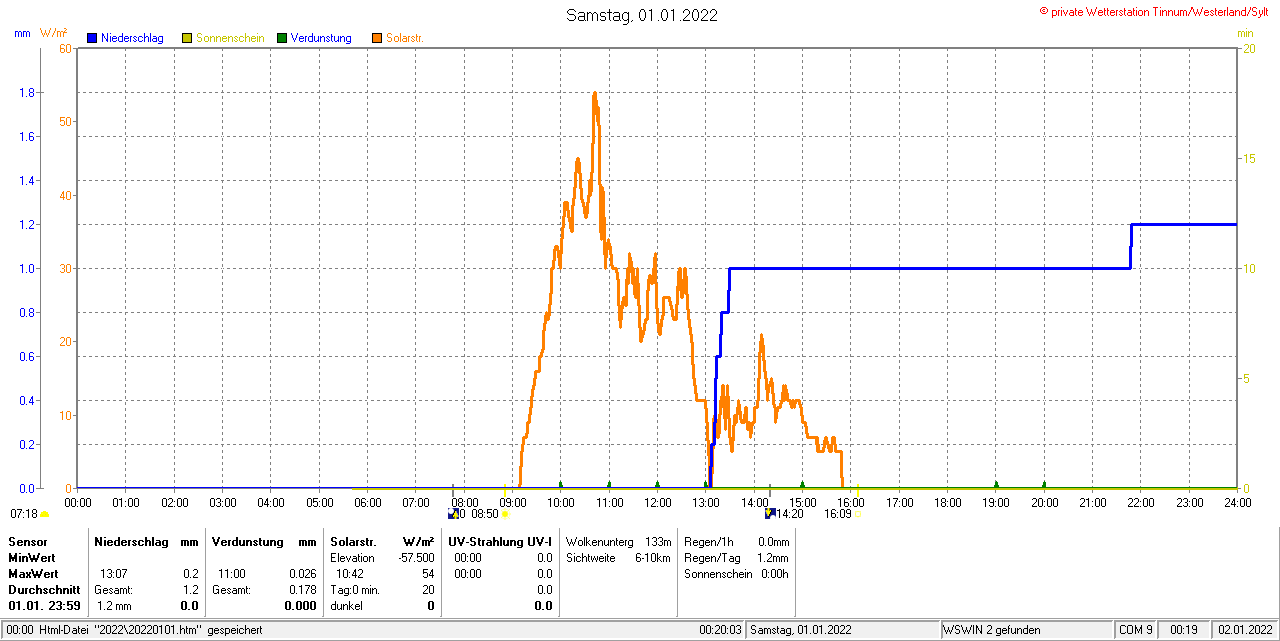The image size is (1280, 641).
Task: Click the Verdunstung column header in table
Action: coord(246,541)
